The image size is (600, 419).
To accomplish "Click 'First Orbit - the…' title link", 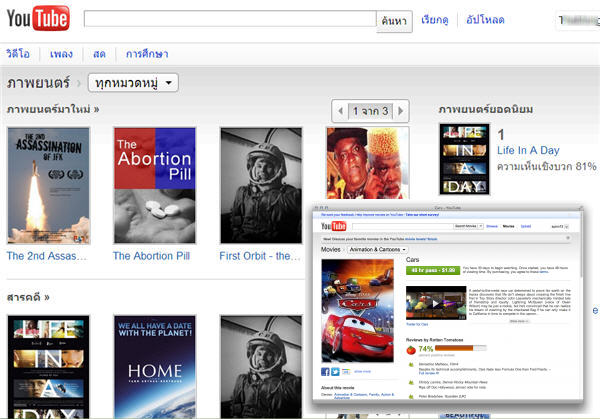I will [260, 256].
